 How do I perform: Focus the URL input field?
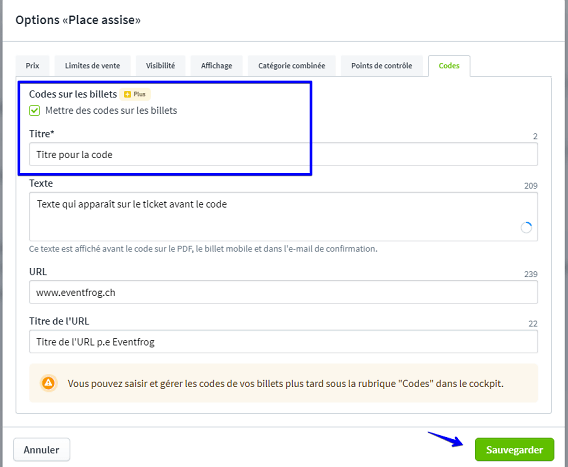point(283,292)
